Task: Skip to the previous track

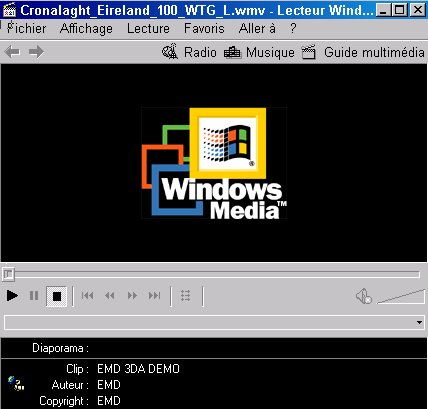Action: point(87,296)
